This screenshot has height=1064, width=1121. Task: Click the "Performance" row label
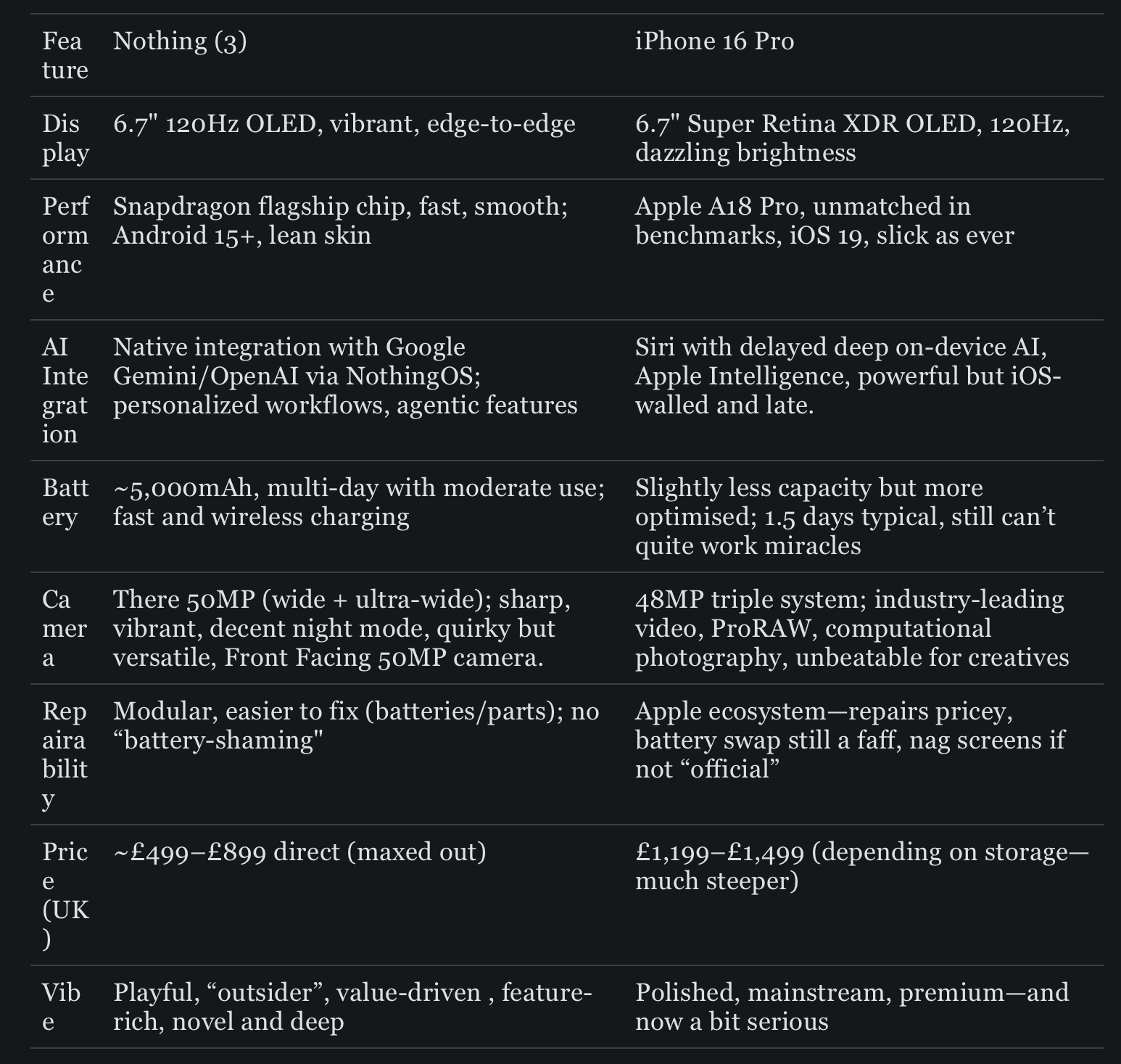pyautogui.click(x=65, y=249)
